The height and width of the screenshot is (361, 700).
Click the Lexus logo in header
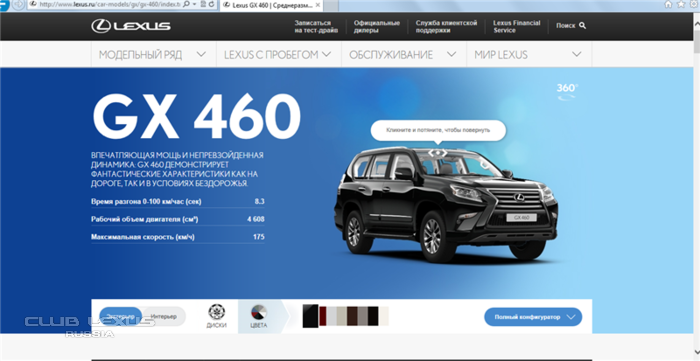coord(131,26)
